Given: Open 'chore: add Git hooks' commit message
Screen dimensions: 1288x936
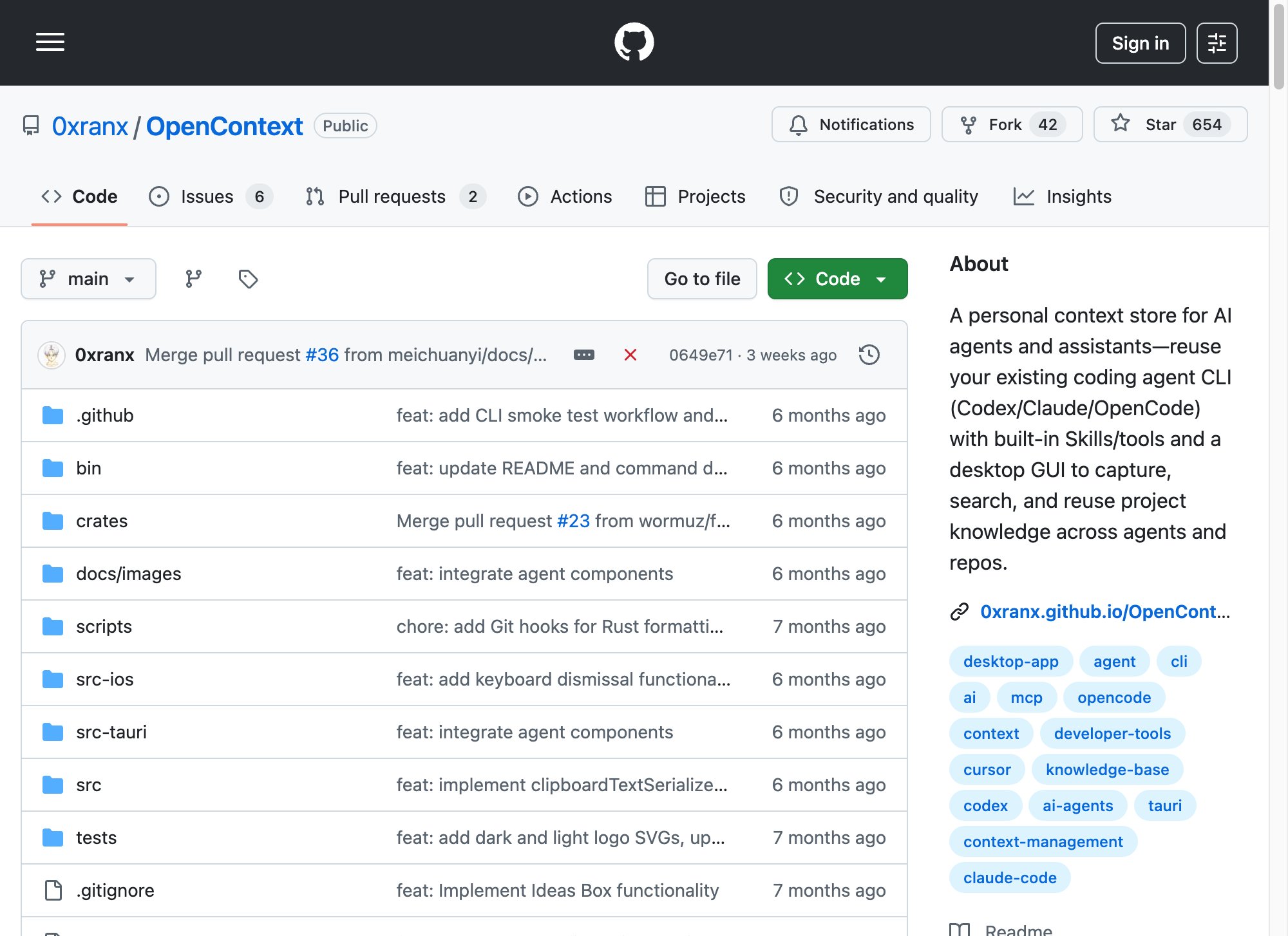Looking at the screenshot, I should (x=560, y=626).
